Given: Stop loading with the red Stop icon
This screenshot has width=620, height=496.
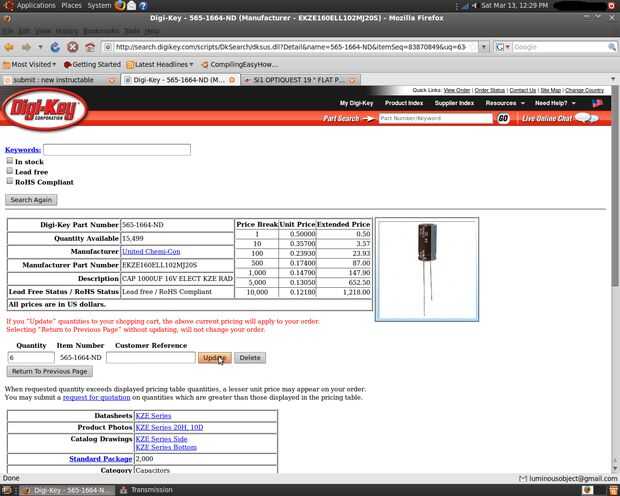Looking at the screenshot, I should (73, 47).
